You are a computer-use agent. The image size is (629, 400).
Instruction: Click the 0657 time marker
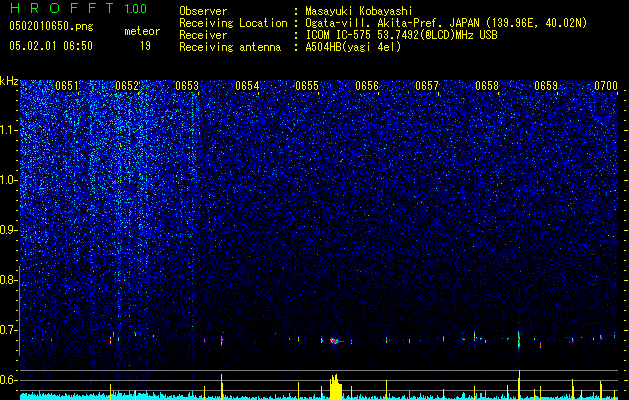(427, 86)
